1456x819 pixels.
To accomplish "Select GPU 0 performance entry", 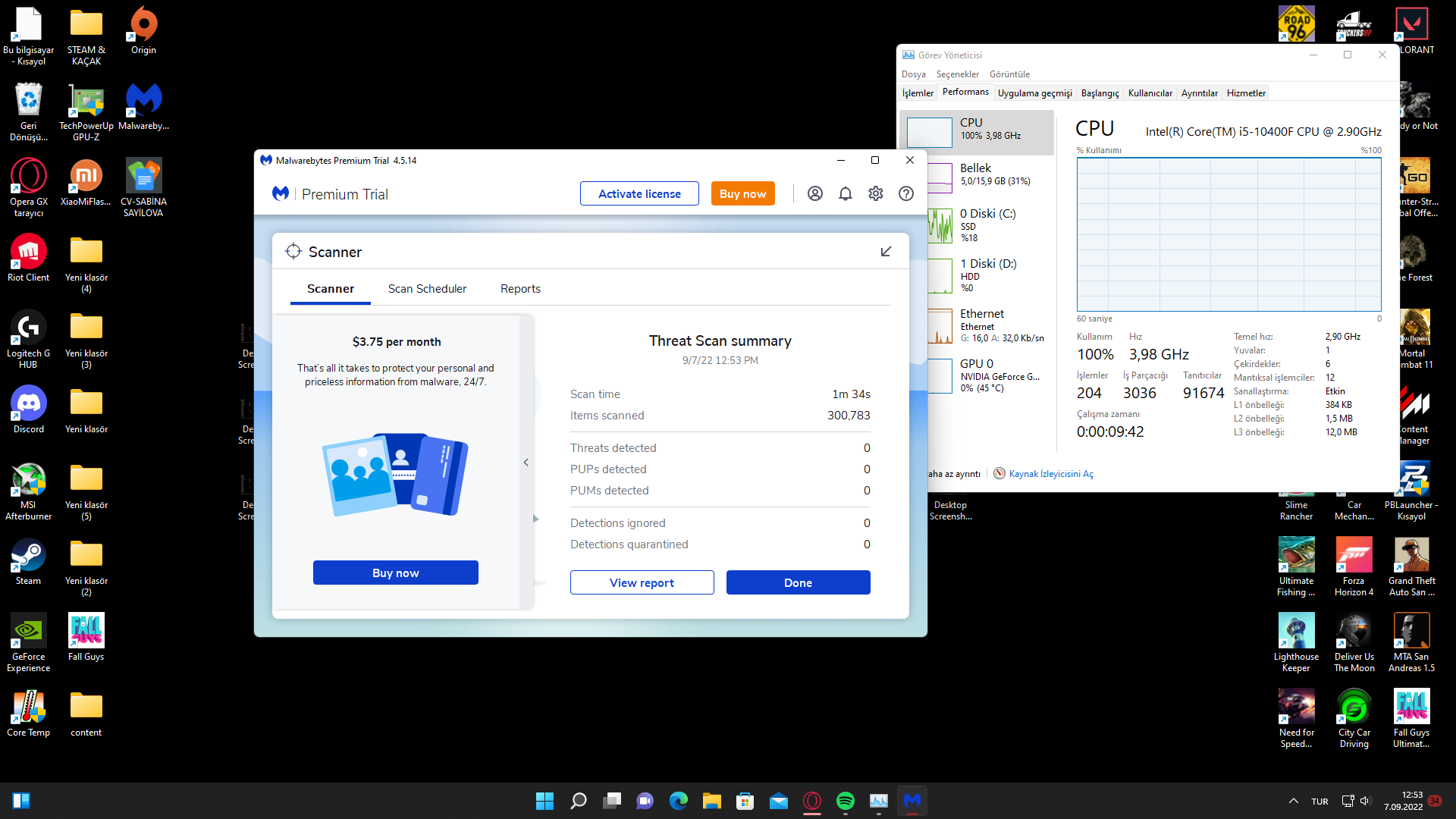I will (x=990, y=375).
